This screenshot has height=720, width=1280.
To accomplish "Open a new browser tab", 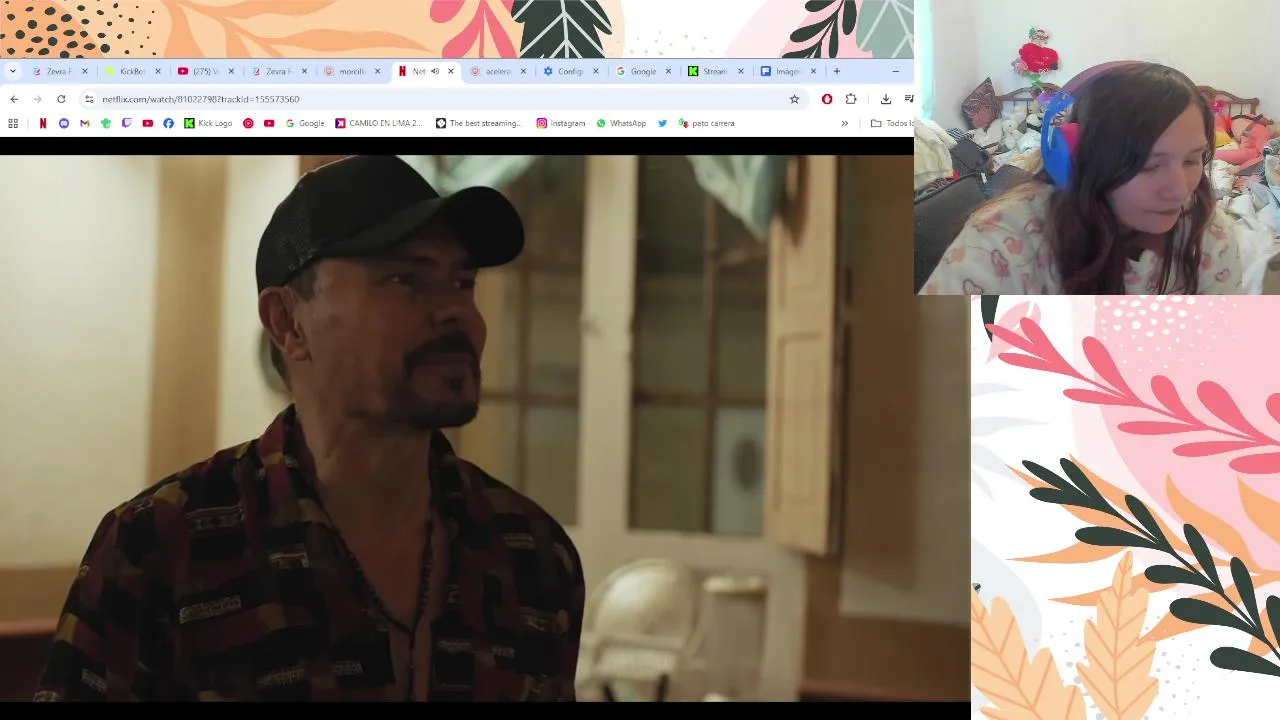I will click(x=837, y=71).
